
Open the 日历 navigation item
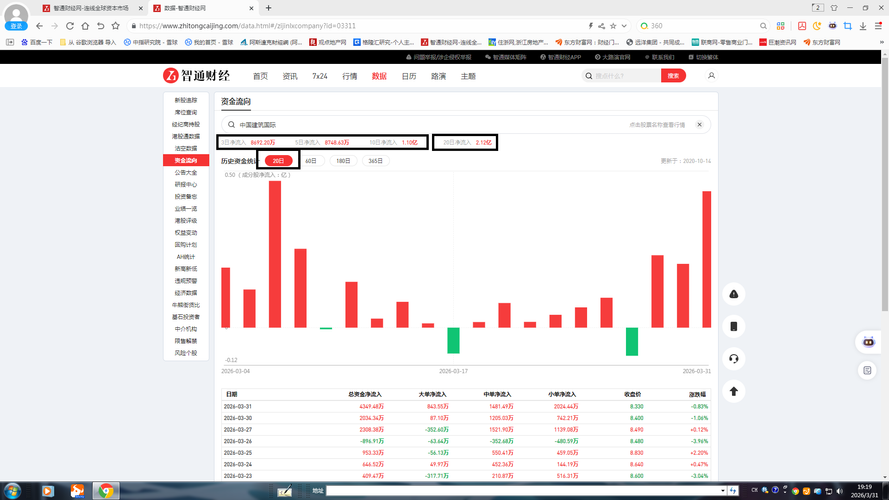coord(409,76)
